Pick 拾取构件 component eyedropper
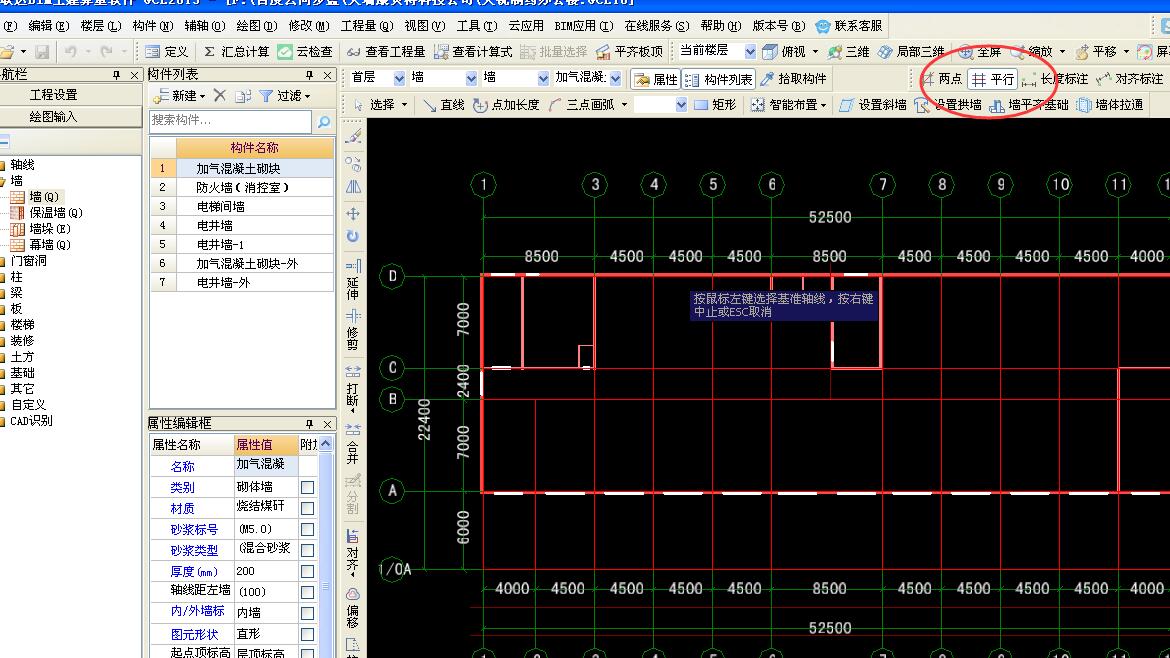The height and width of the screenshot is (658, 1170). click(x=794, y=78)
